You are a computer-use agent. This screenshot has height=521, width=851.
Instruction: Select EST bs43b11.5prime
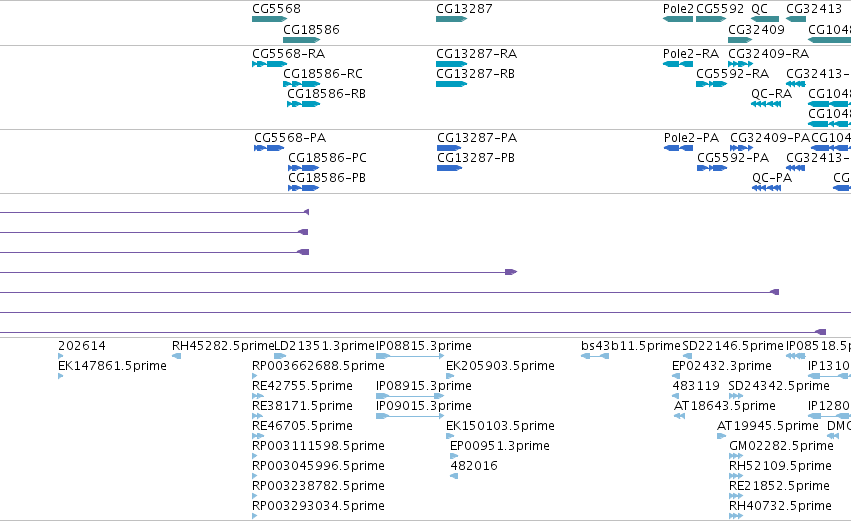[631, 346]
